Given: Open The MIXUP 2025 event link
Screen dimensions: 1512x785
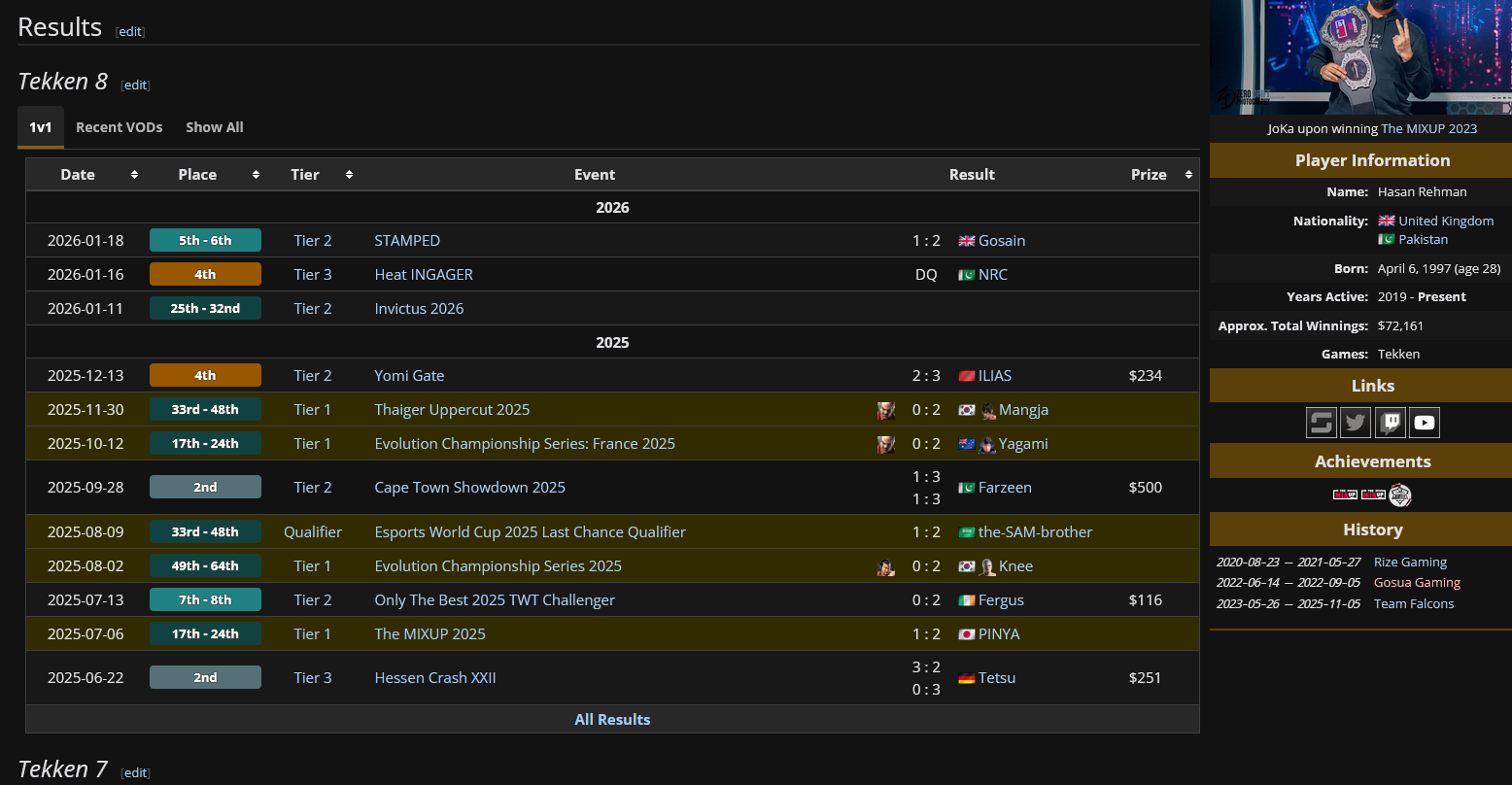Looking at the screenshot, I should (430, 634).
